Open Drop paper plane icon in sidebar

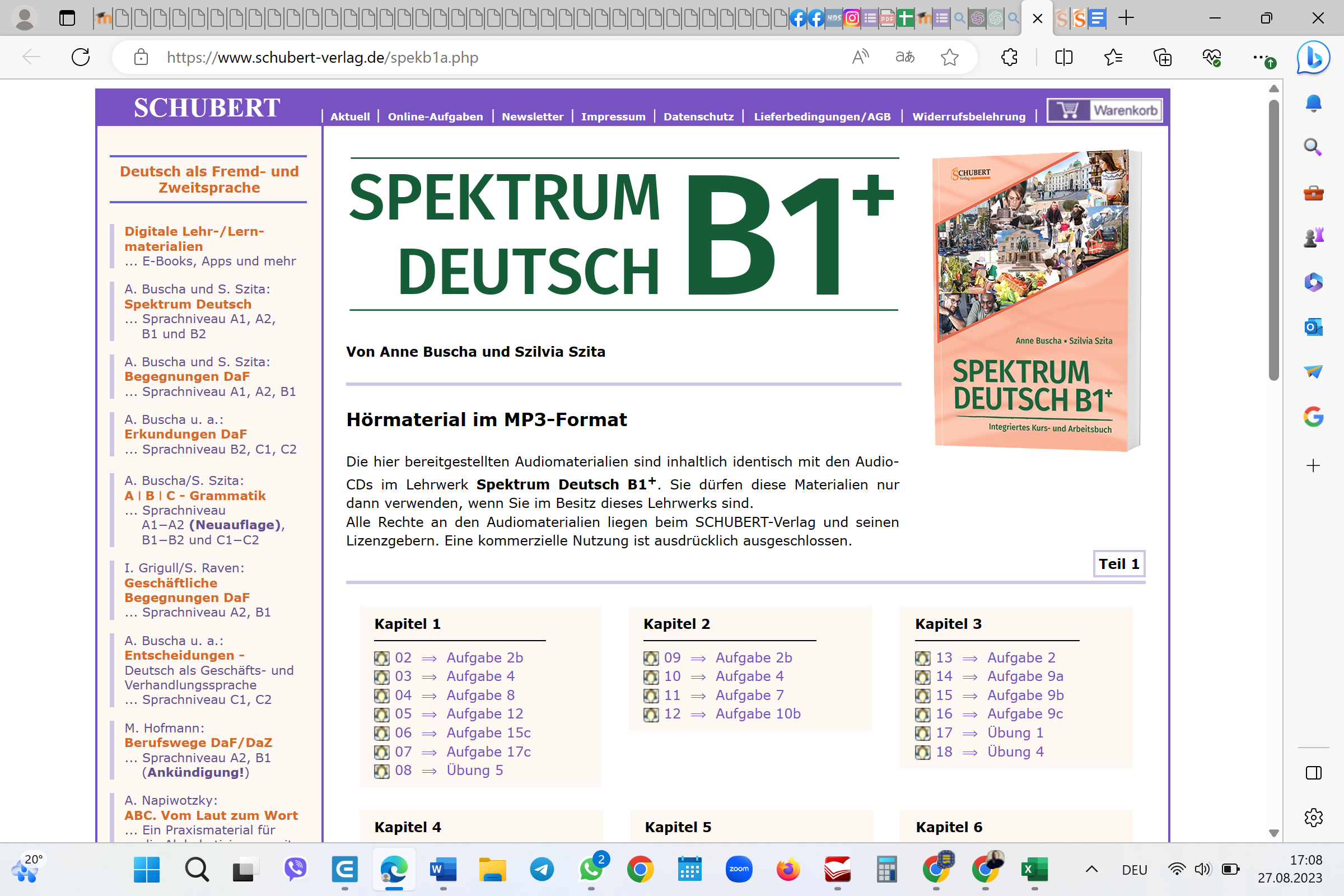point(1313,371)
